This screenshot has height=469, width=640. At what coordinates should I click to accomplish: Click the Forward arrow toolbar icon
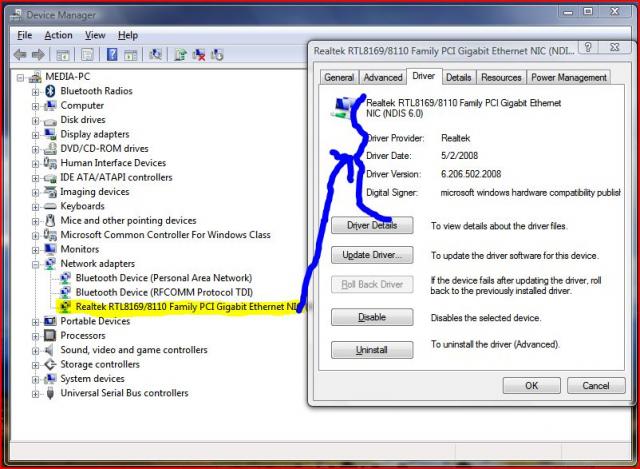pyautogui.click(x=38, y=54)
